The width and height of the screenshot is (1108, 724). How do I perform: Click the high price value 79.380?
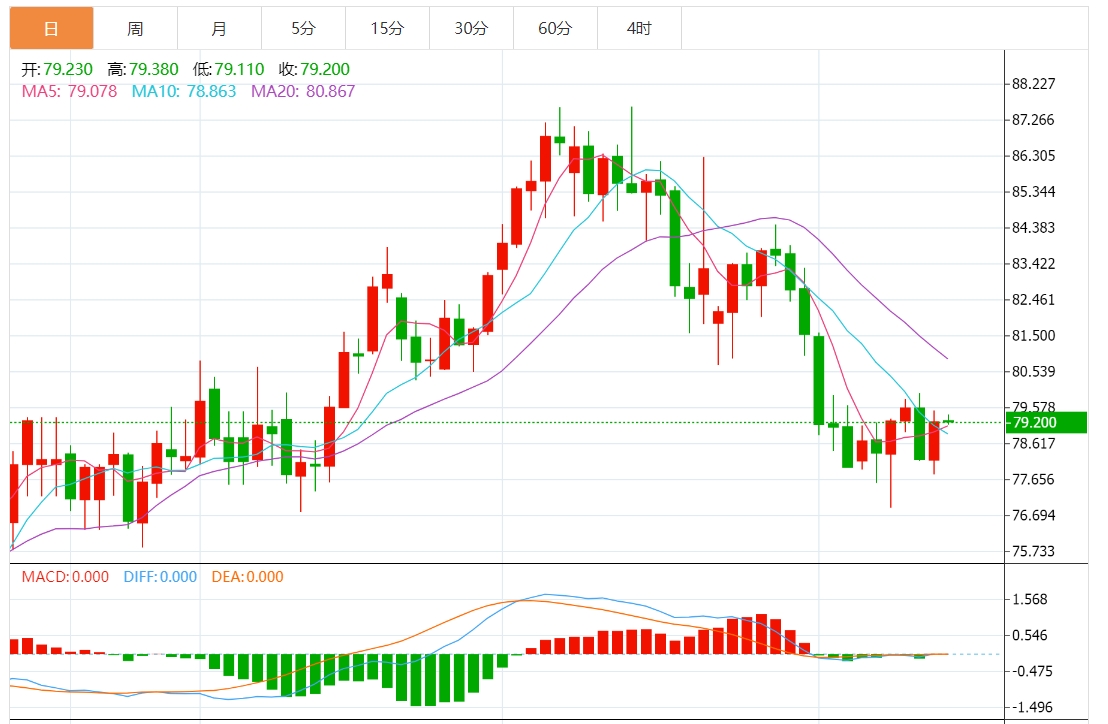153,69
